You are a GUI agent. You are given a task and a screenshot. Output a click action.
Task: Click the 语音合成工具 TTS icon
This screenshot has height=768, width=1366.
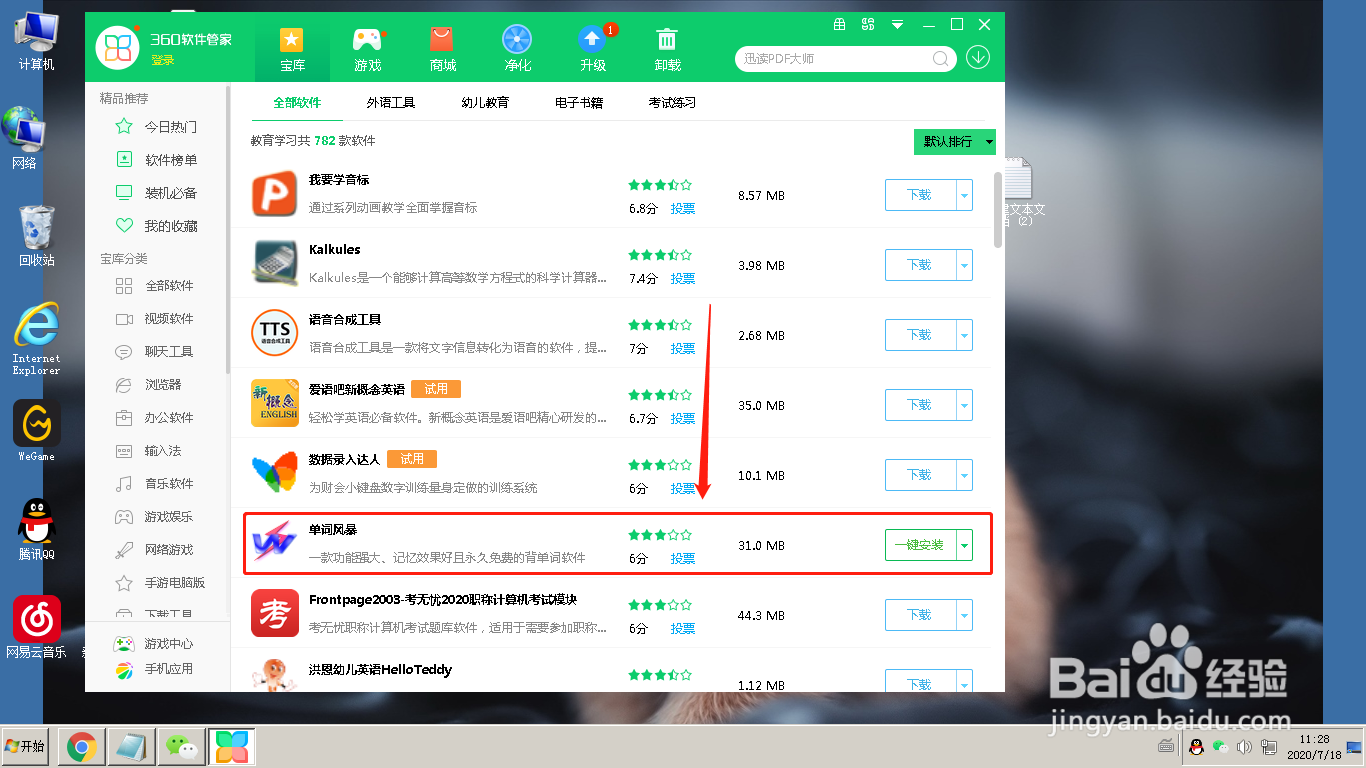click(x=275, y=334)
